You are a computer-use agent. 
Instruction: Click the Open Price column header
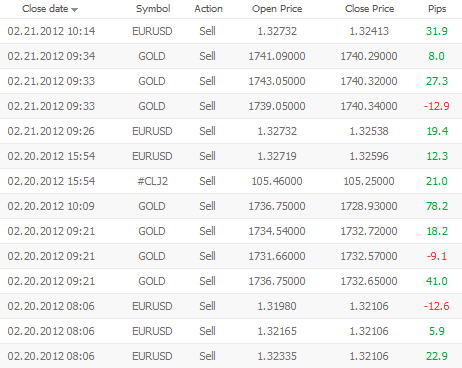click(x=277, y=9)
